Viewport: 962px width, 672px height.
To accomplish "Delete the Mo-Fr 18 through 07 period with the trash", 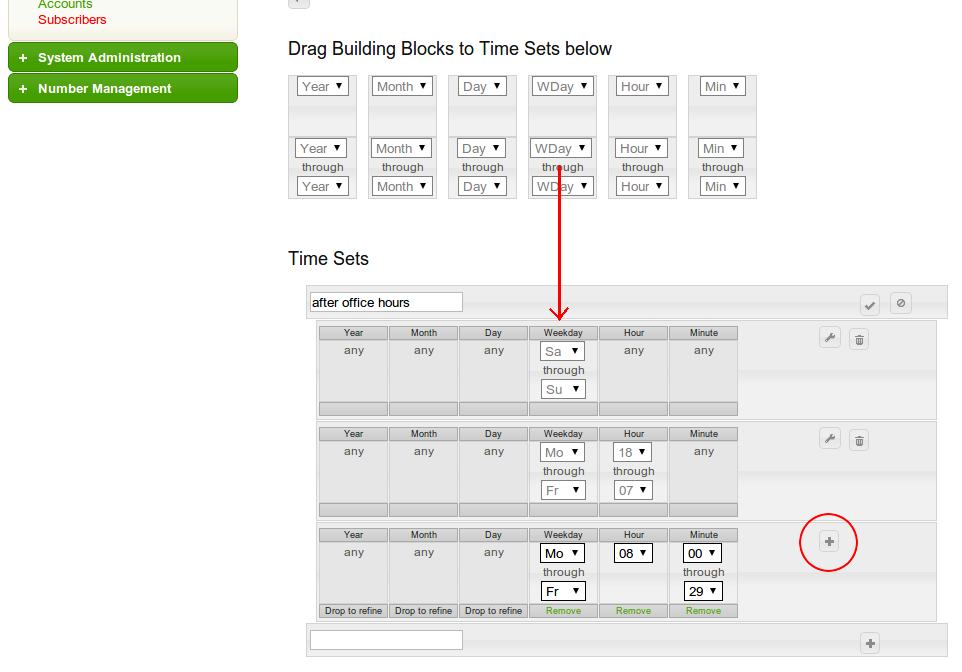I will click(859, 441).
